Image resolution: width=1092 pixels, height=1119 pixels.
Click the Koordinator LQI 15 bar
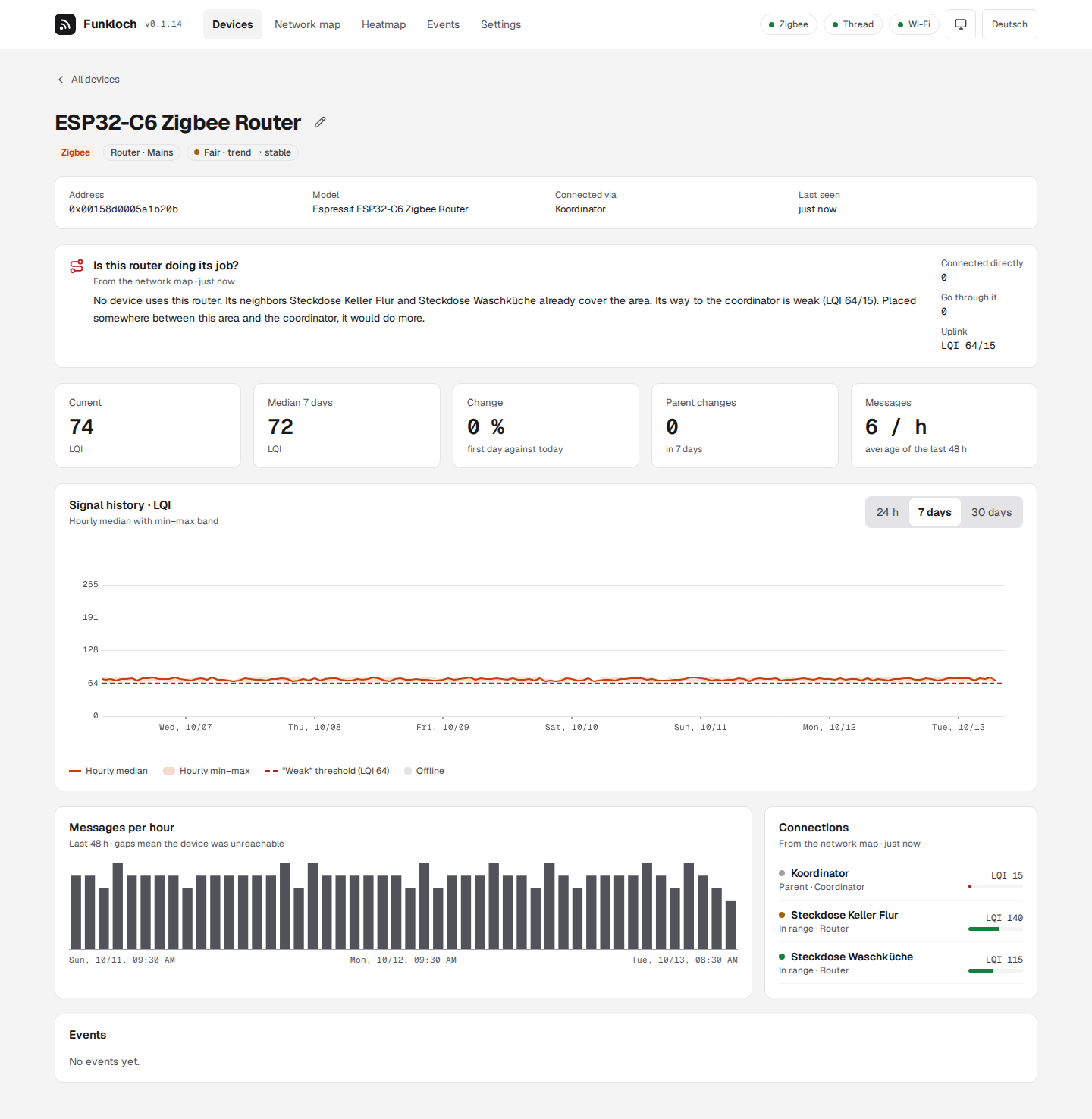[x=996, y=886]
